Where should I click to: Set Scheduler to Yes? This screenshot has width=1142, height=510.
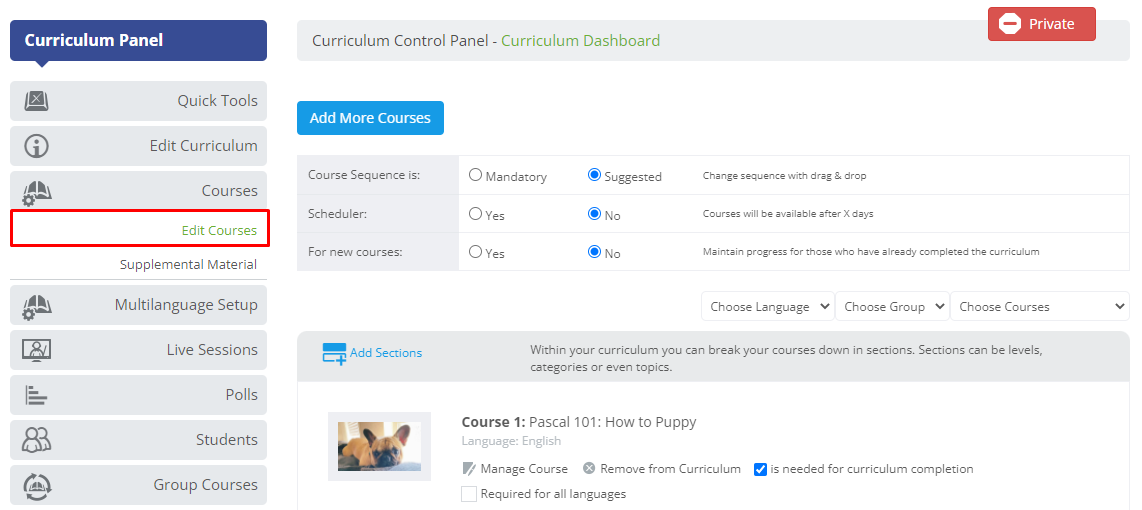point(476,213)
